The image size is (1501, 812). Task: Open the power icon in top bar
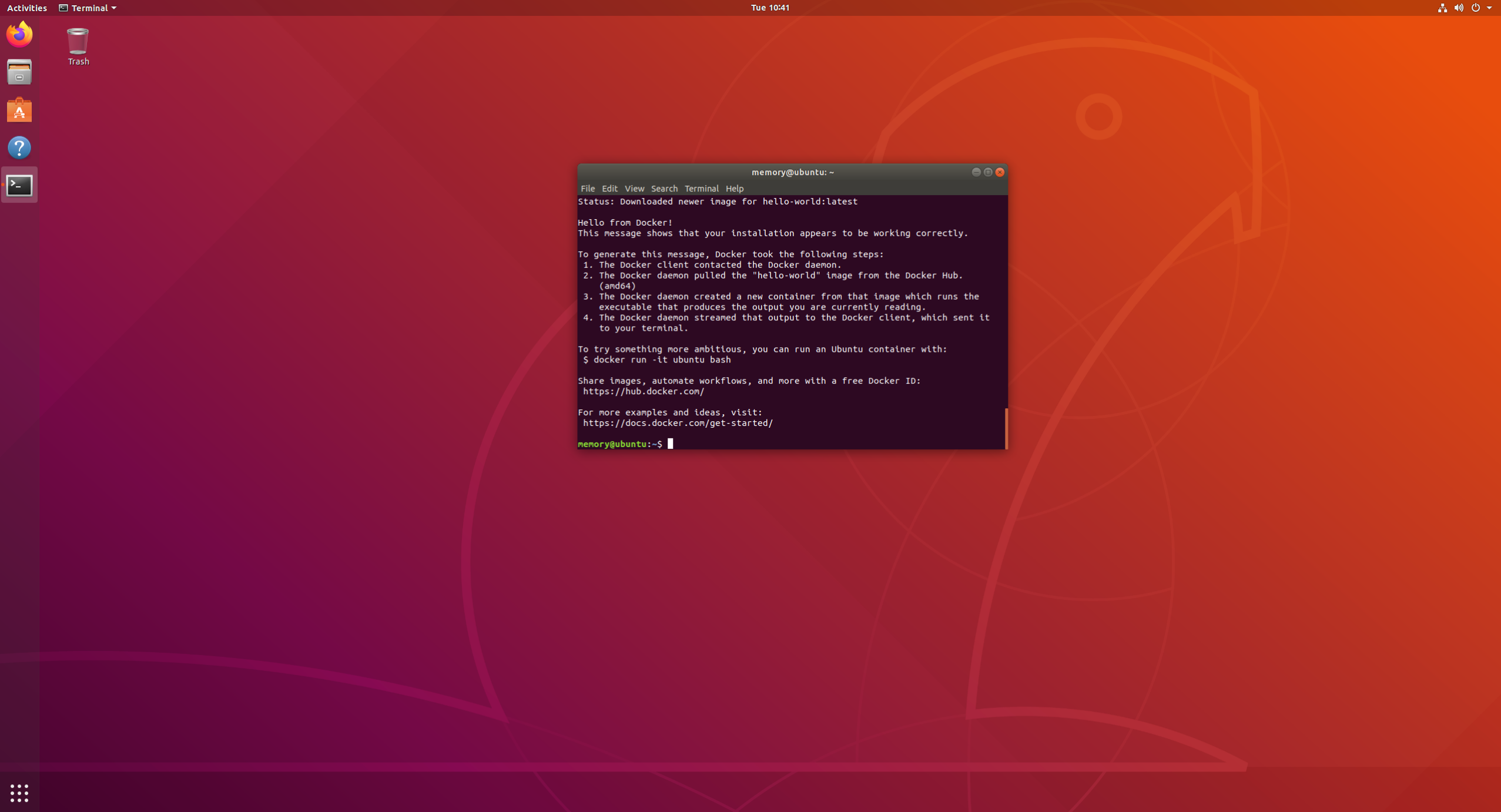tap(1476, 8)
